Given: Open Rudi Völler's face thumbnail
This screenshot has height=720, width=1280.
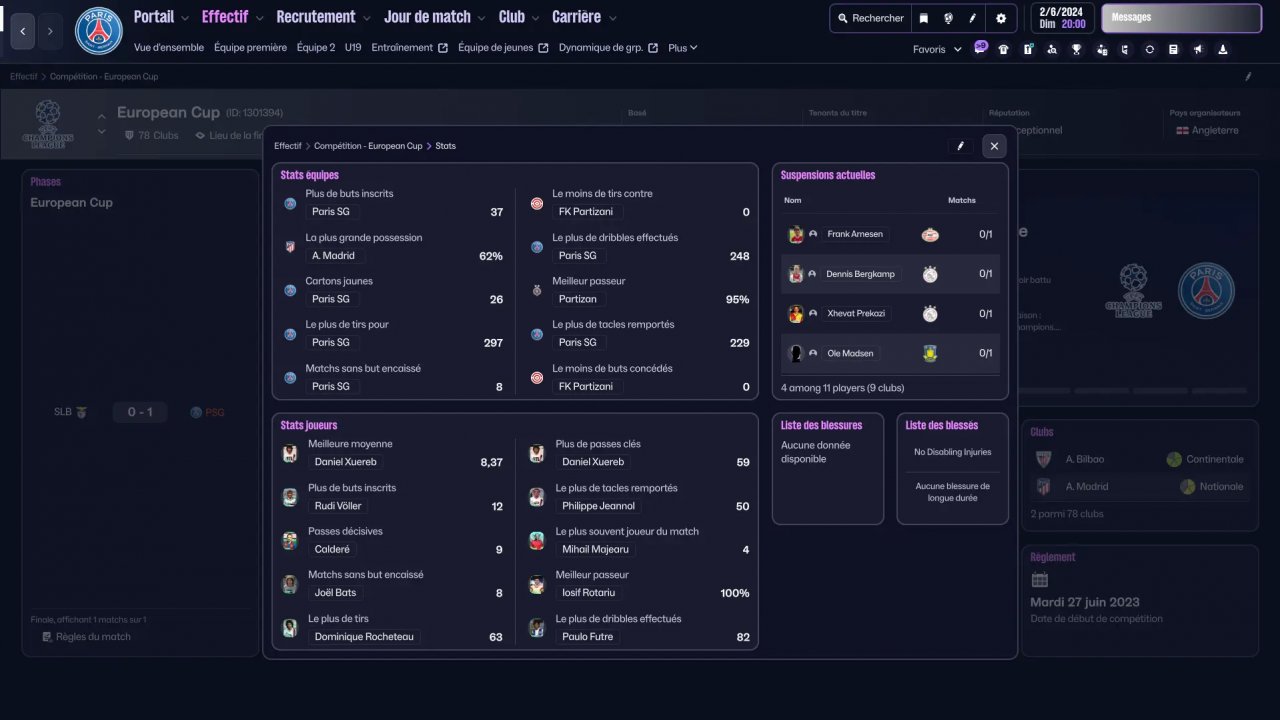Looking at the screenshot, I should 290,497.
